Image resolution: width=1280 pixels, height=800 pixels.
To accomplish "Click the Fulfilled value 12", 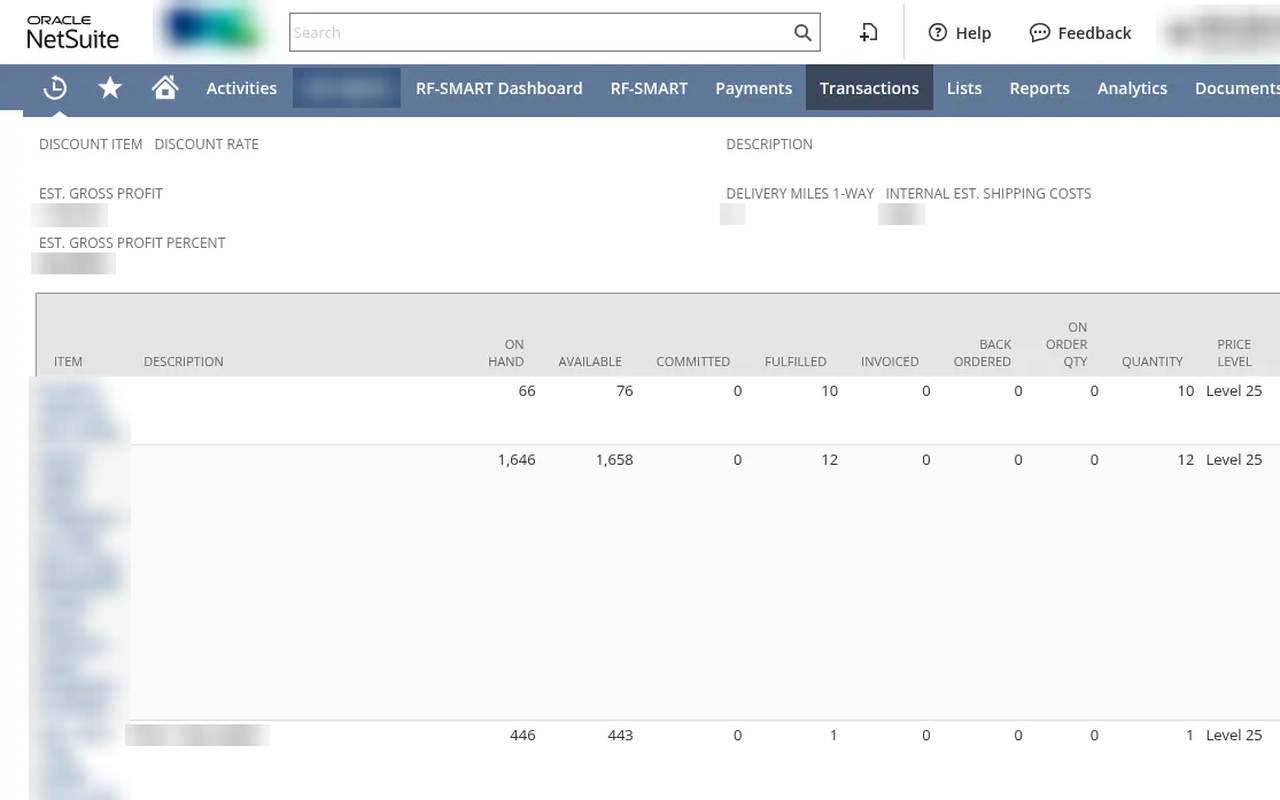I will pyautogui.click(x=829, y=460).
